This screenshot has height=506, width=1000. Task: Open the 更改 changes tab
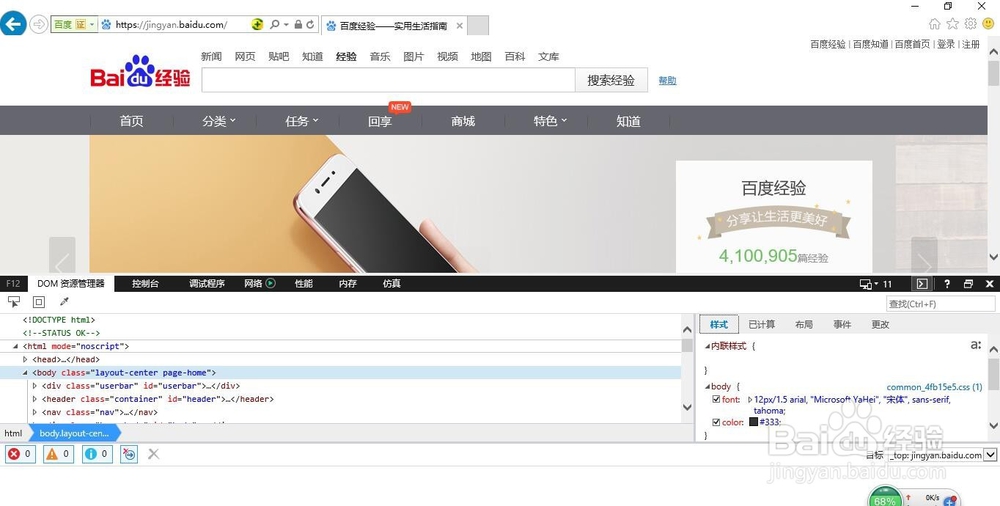880,325
